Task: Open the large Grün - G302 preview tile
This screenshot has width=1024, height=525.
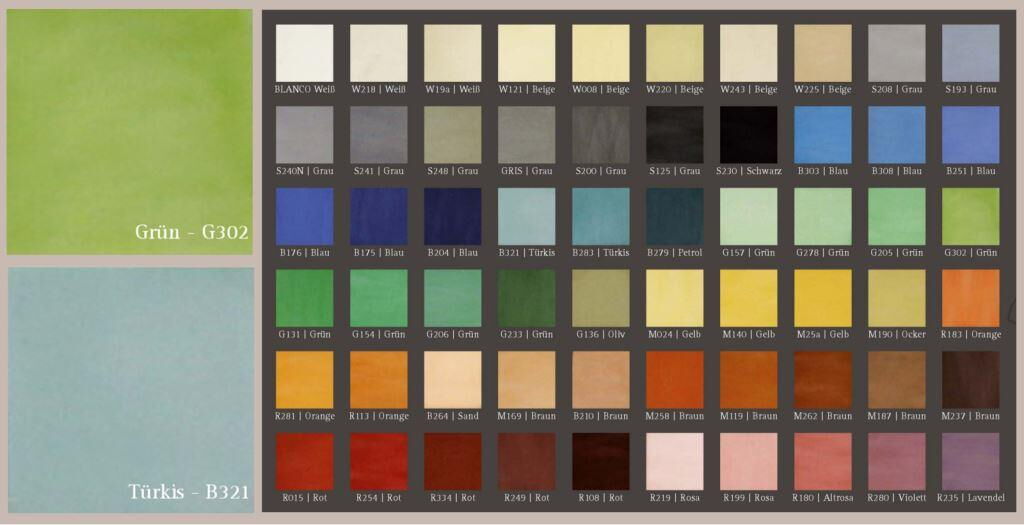Action: (129, 132)
